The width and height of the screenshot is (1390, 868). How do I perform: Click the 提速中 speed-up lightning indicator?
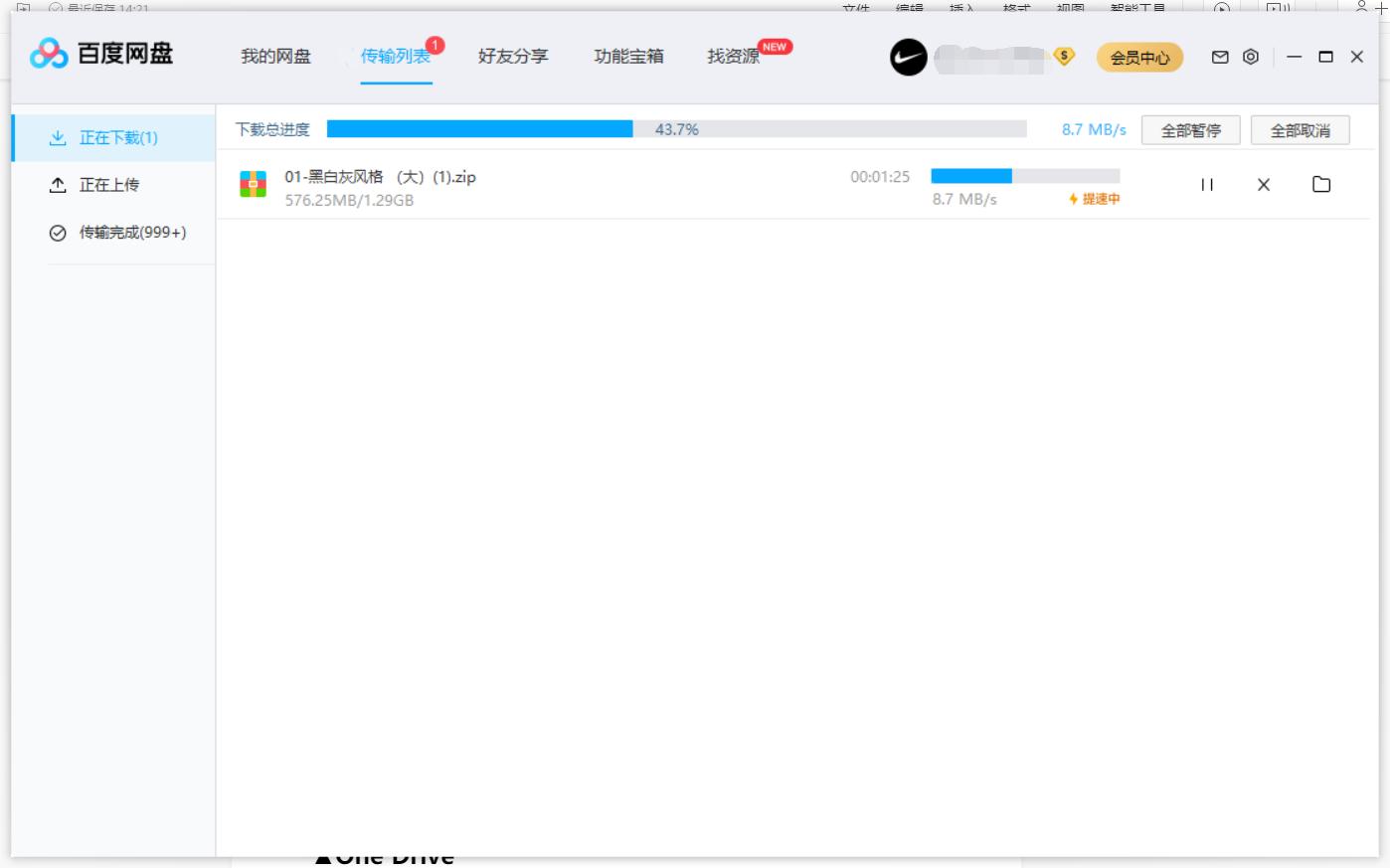(x=1094, y=200)
